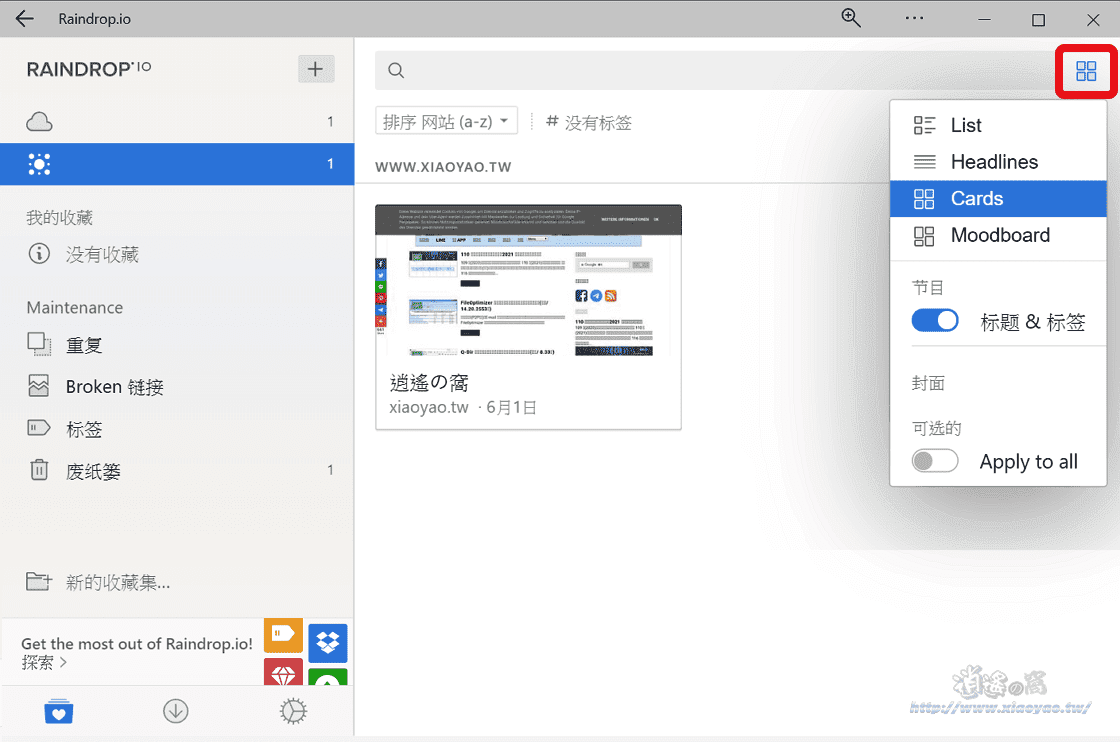Click the title bar zoom icon
1120x742 pixels.
850,18
